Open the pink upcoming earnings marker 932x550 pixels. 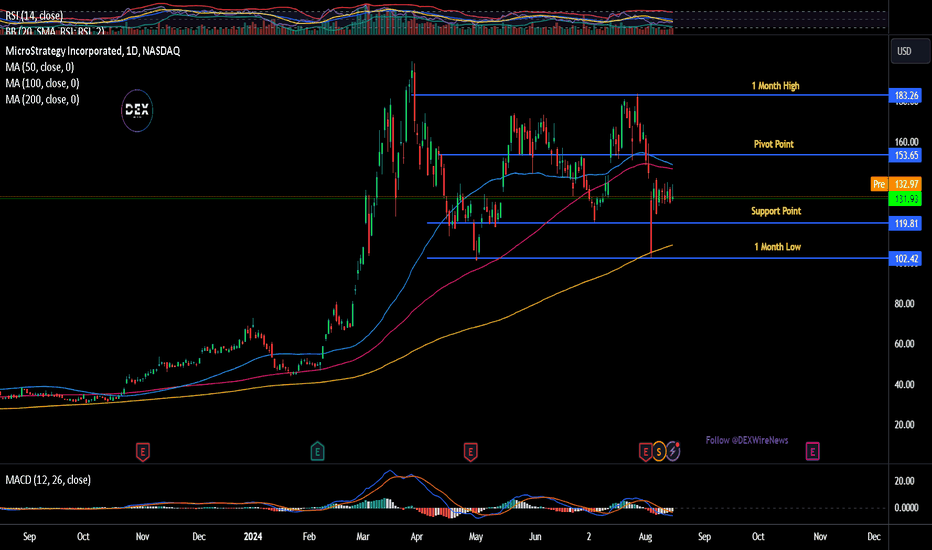tap(813, 452)
